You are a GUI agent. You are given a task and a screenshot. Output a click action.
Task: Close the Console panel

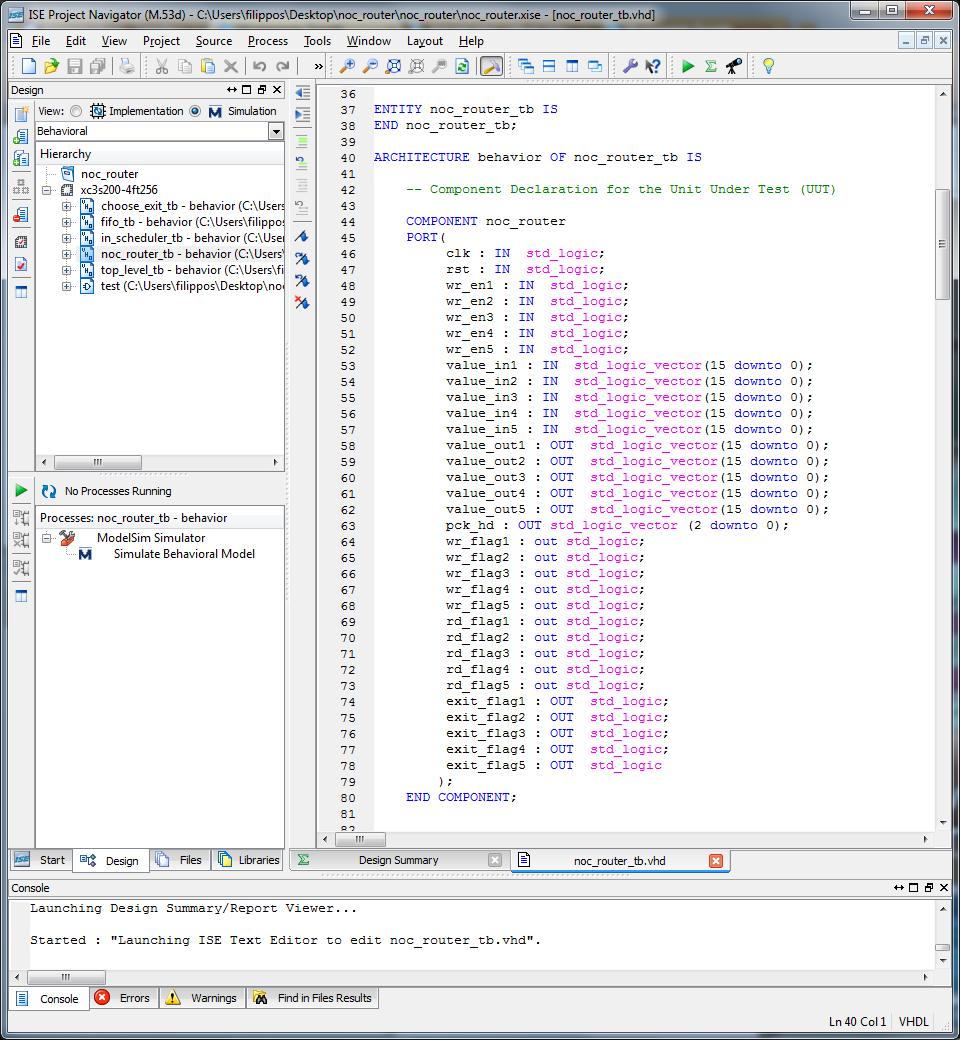(944, 887)
